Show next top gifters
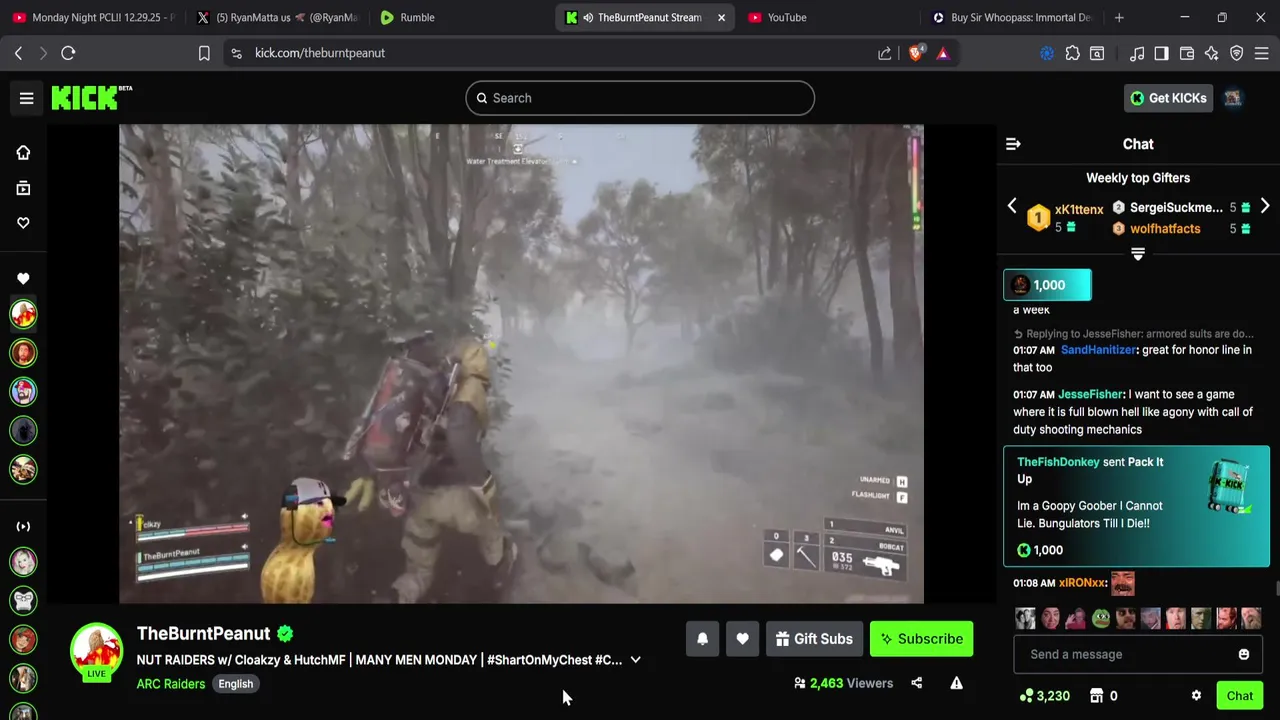1280x720 pixels. pos(1265,206)
